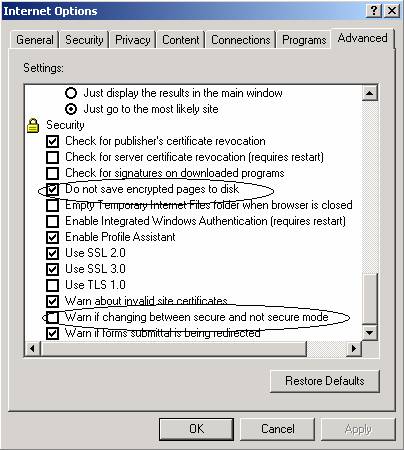Disable the Use SSL 2.0 option
The width and height of the screenshot is (404, 450).
click(x=53, y=253)
